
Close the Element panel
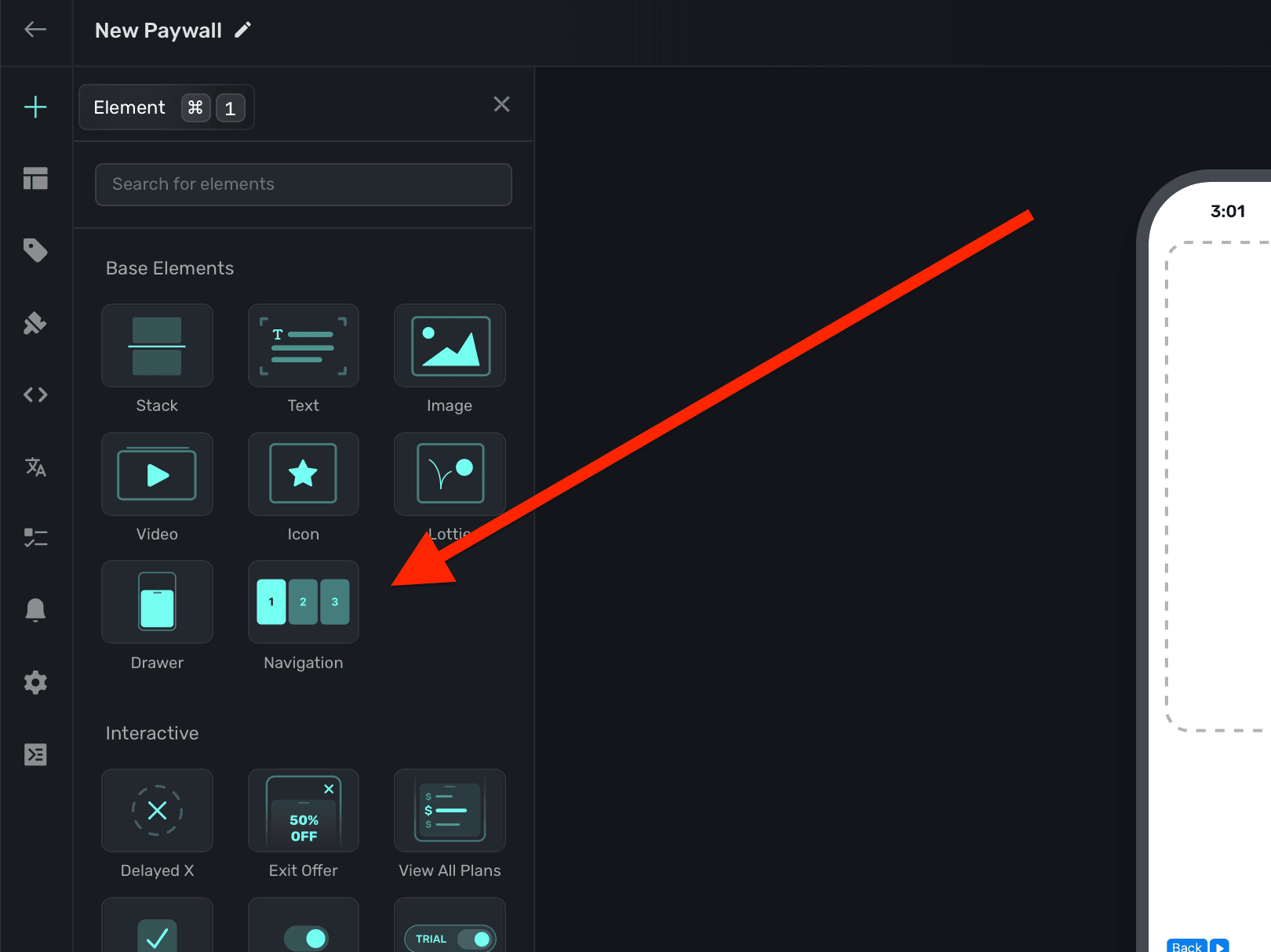(501, 104)
